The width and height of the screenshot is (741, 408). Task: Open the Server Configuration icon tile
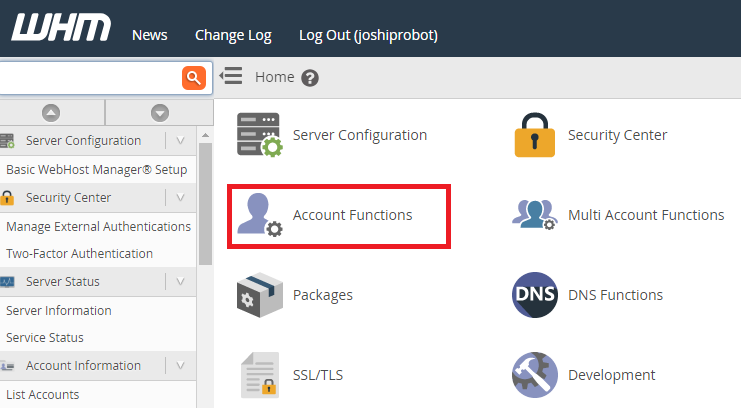[259, 135]
